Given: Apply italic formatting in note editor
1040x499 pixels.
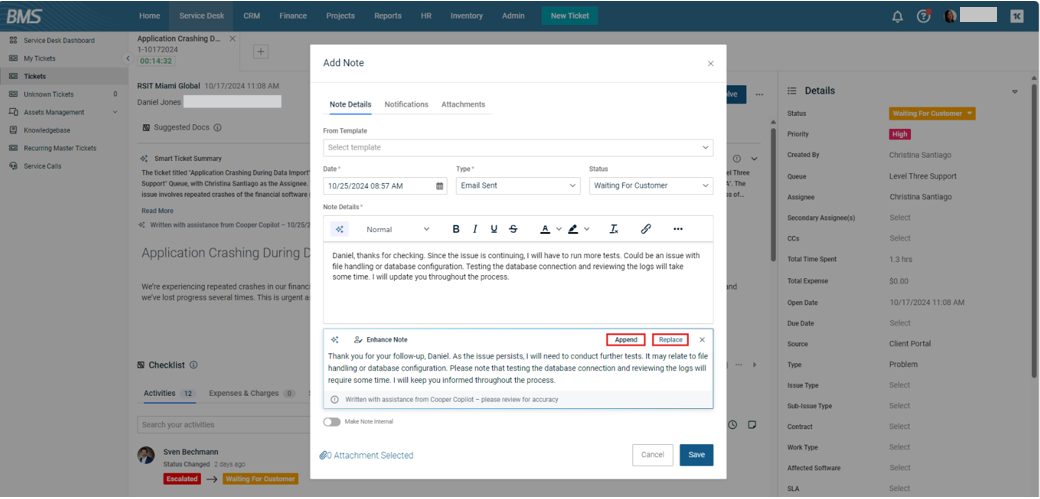Looking at the screenshot, I should point(475,229).
